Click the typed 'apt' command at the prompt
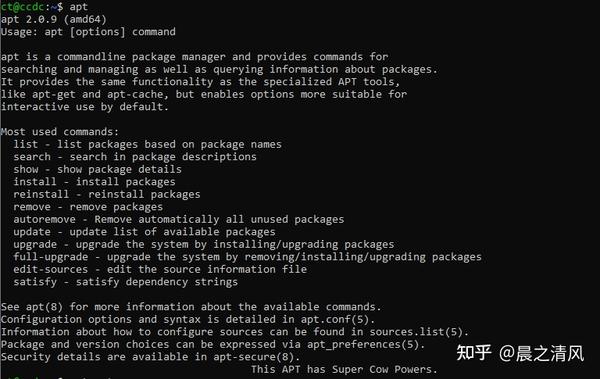600x379 pixels. [78, 7]
